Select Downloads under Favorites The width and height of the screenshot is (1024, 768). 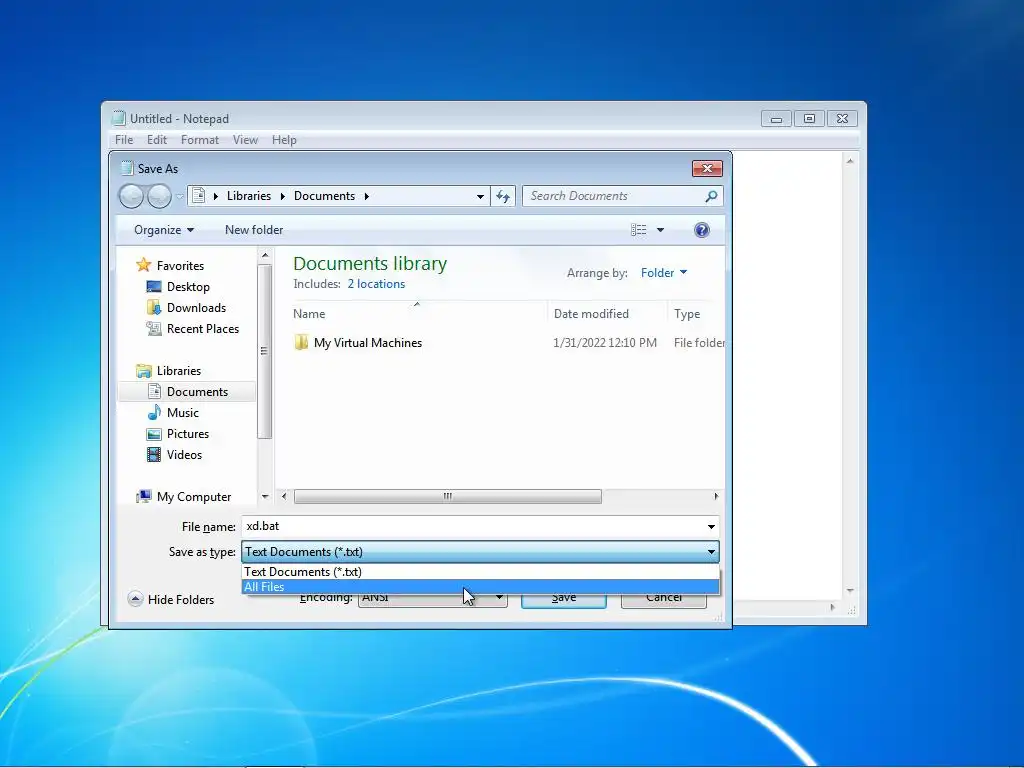click(x=197, y=308)
